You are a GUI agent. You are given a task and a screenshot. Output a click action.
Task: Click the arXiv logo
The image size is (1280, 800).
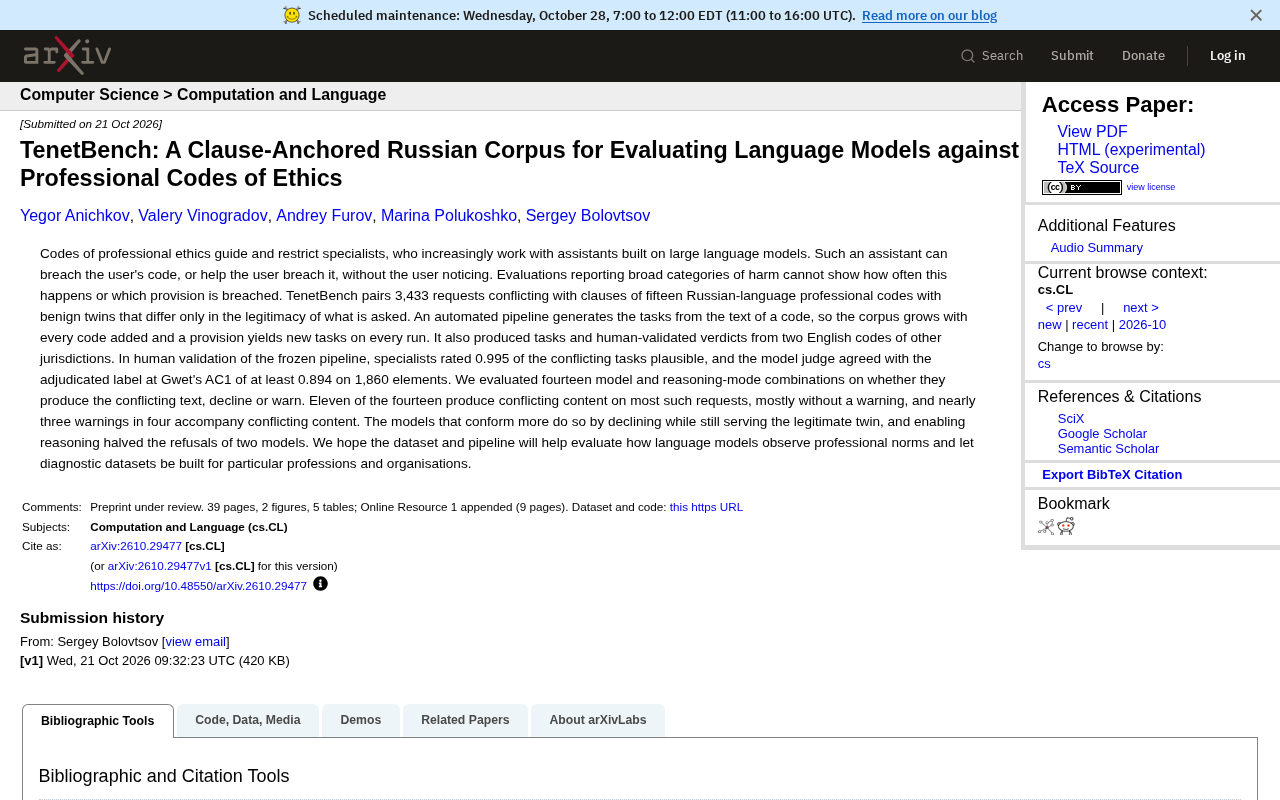click(67, 55)
